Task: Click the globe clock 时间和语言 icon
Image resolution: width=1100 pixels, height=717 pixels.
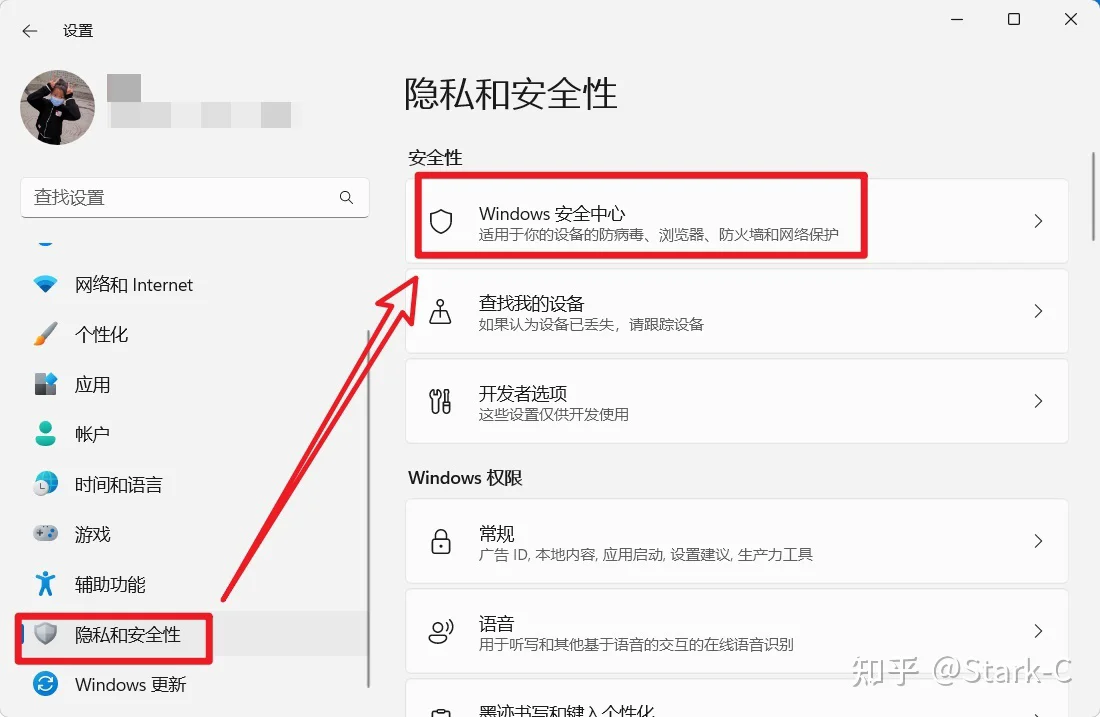Action: point(46,484)
